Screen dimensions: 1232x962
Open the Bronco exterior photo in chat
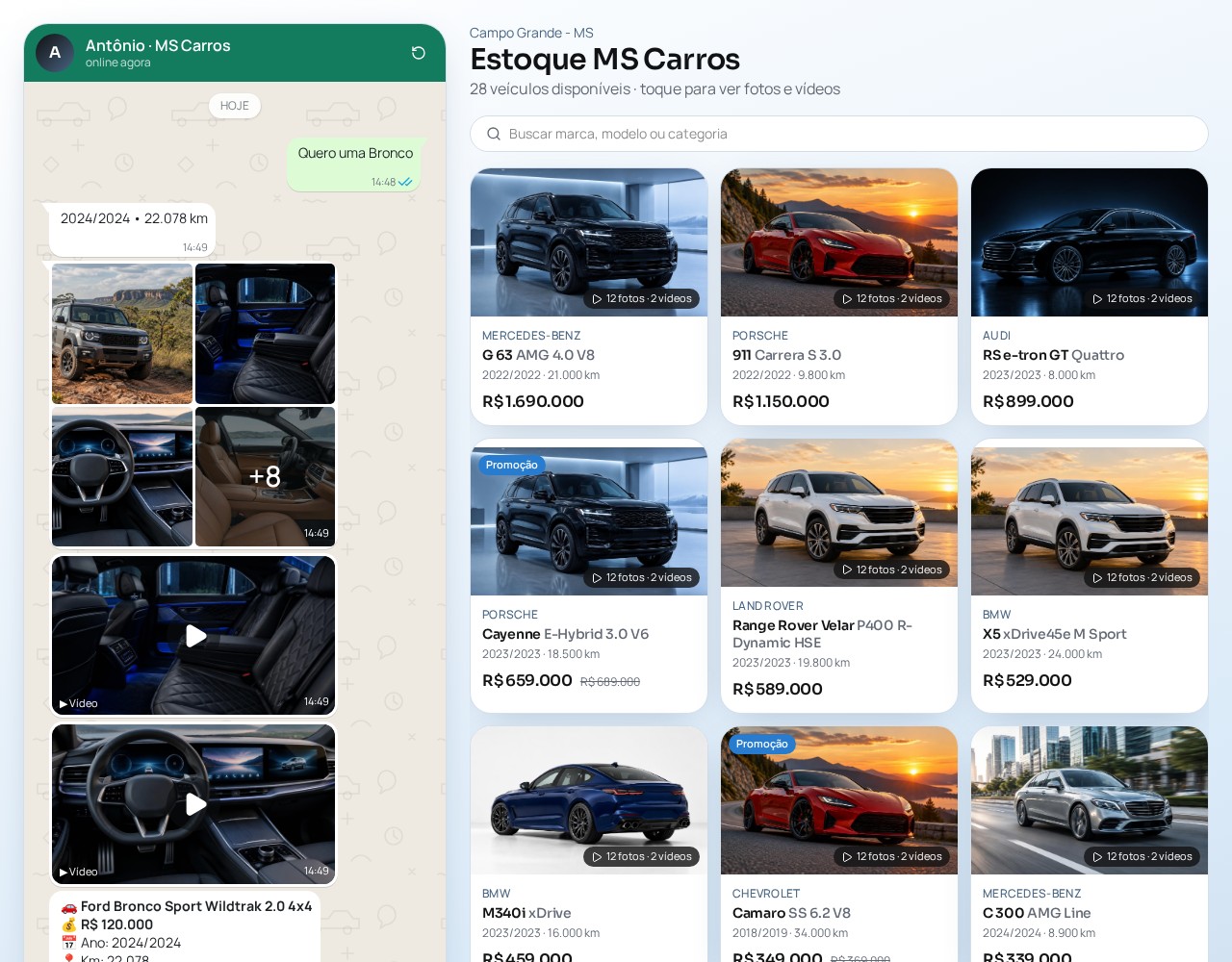pyautogui.click(x=122, y=334)
